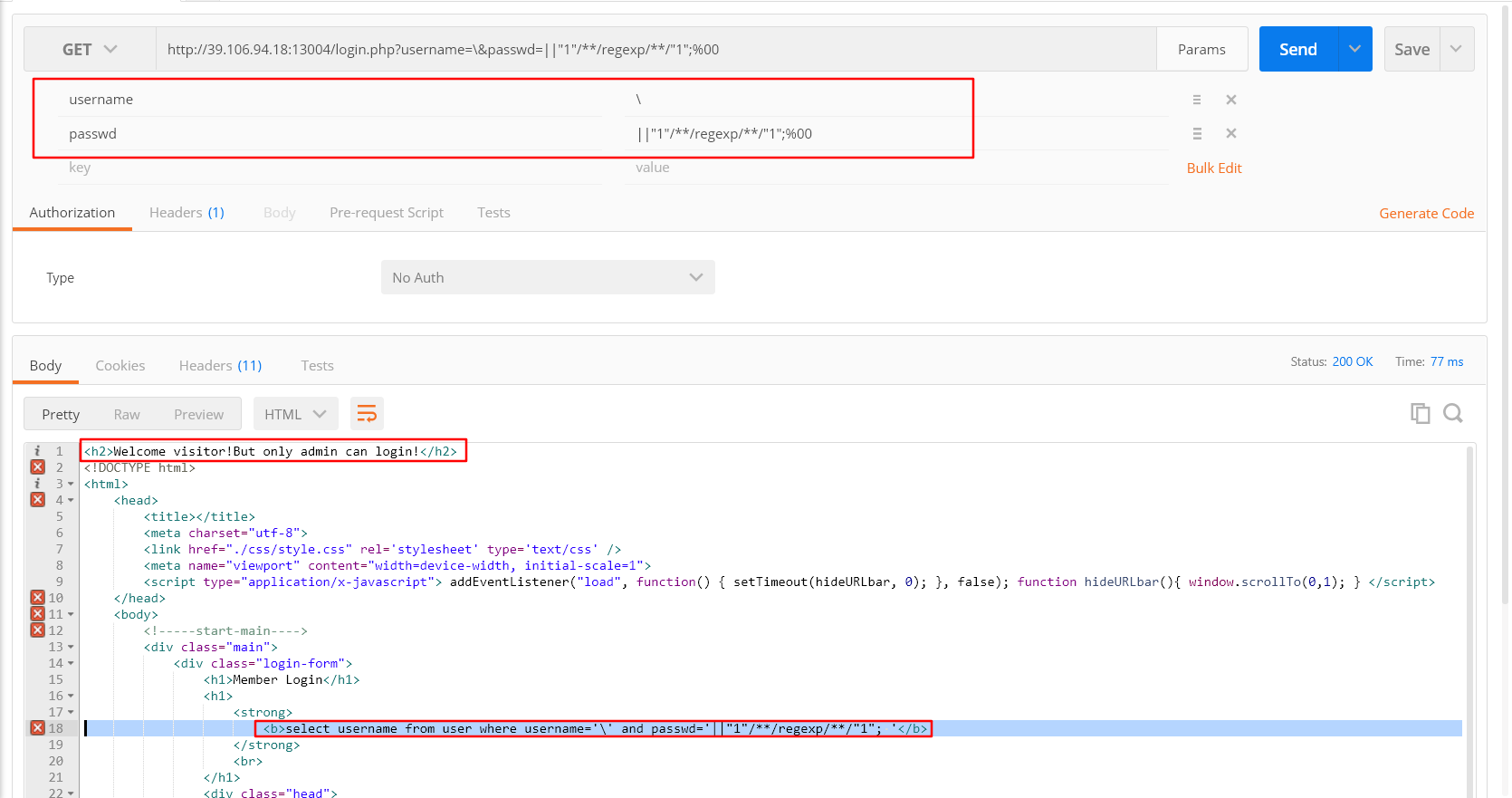The image size is (1512, 798).
Task: Click the error marker on line 2
Action: 37,467
